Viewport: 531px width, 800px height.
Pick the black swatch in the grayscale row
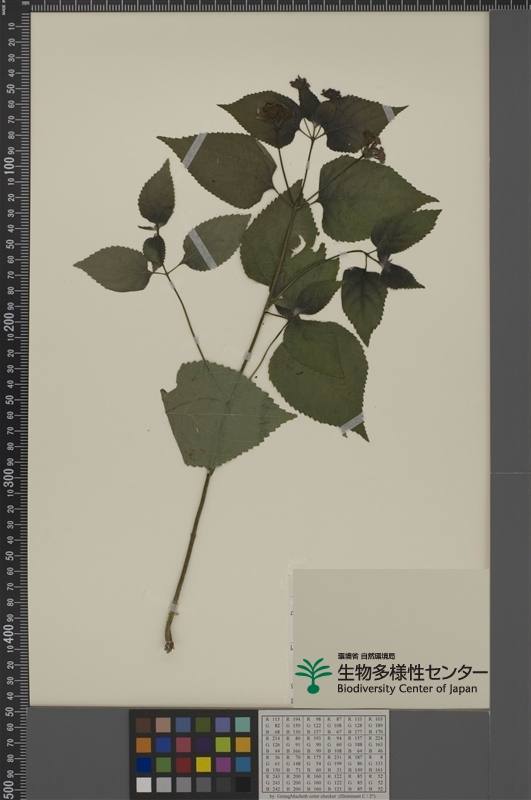coord(243,784)
